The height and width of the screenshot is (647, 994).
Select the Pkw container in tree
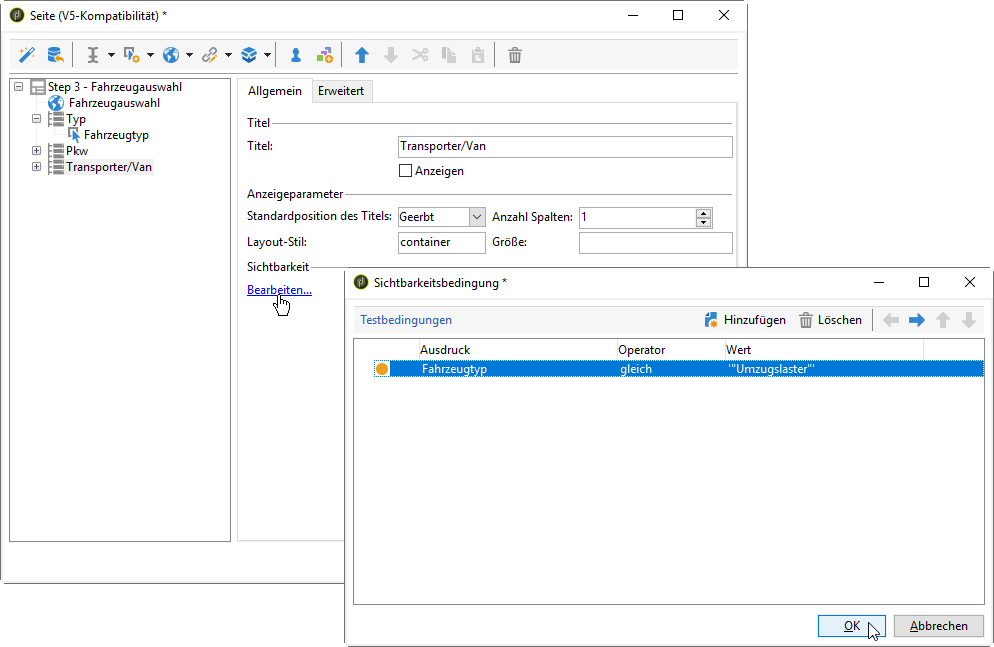(77, 151)
